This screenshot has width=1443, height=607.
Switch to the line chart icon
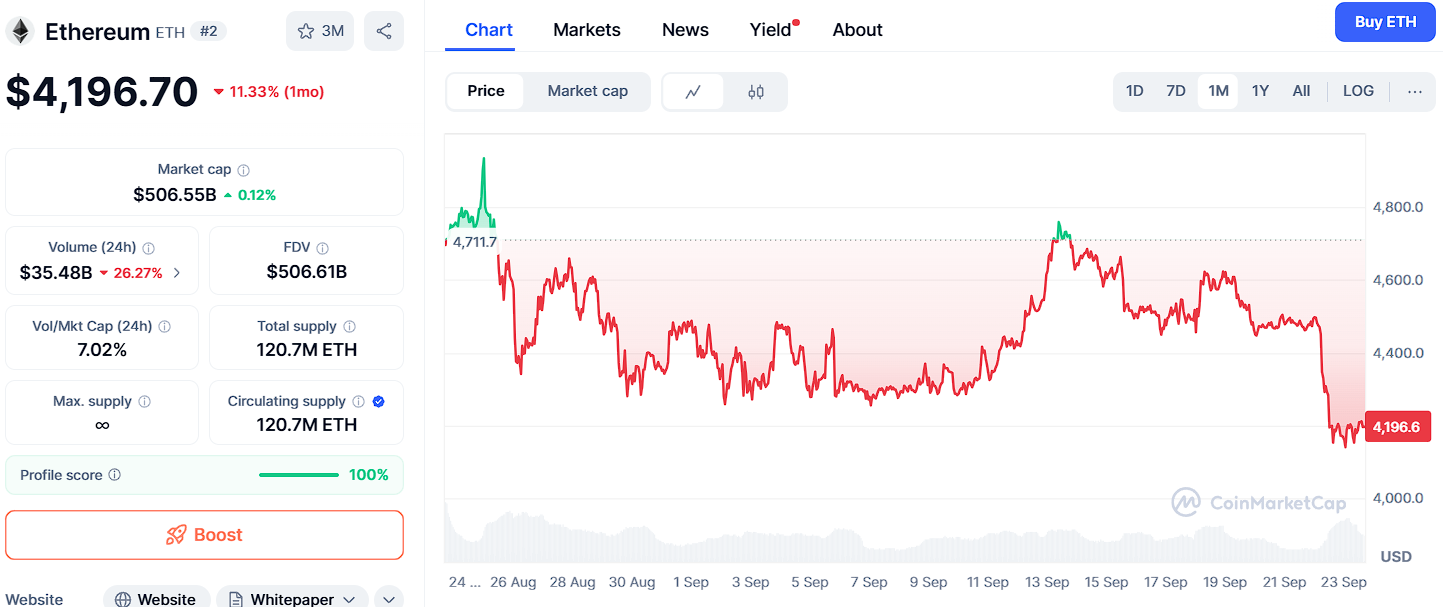693,92
